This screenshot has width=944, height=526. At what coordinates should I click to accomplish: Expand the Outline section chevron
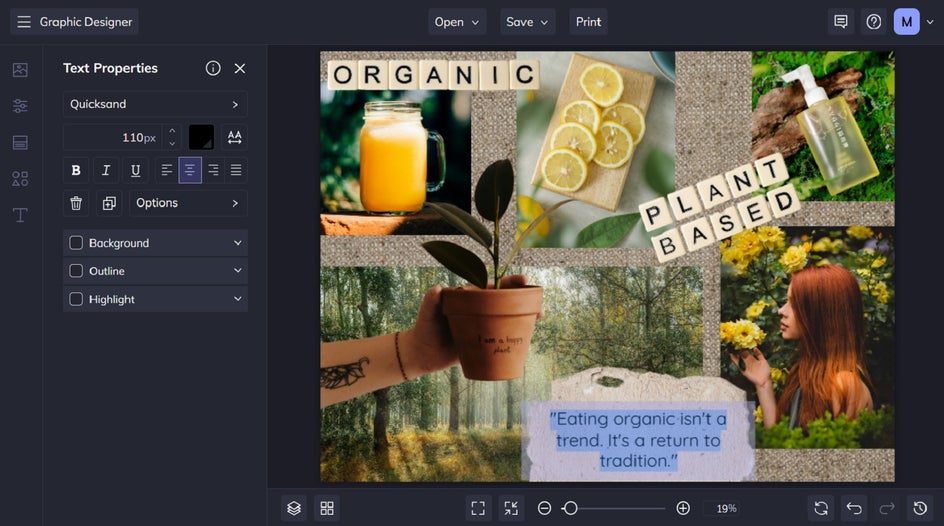coord(238,271)
